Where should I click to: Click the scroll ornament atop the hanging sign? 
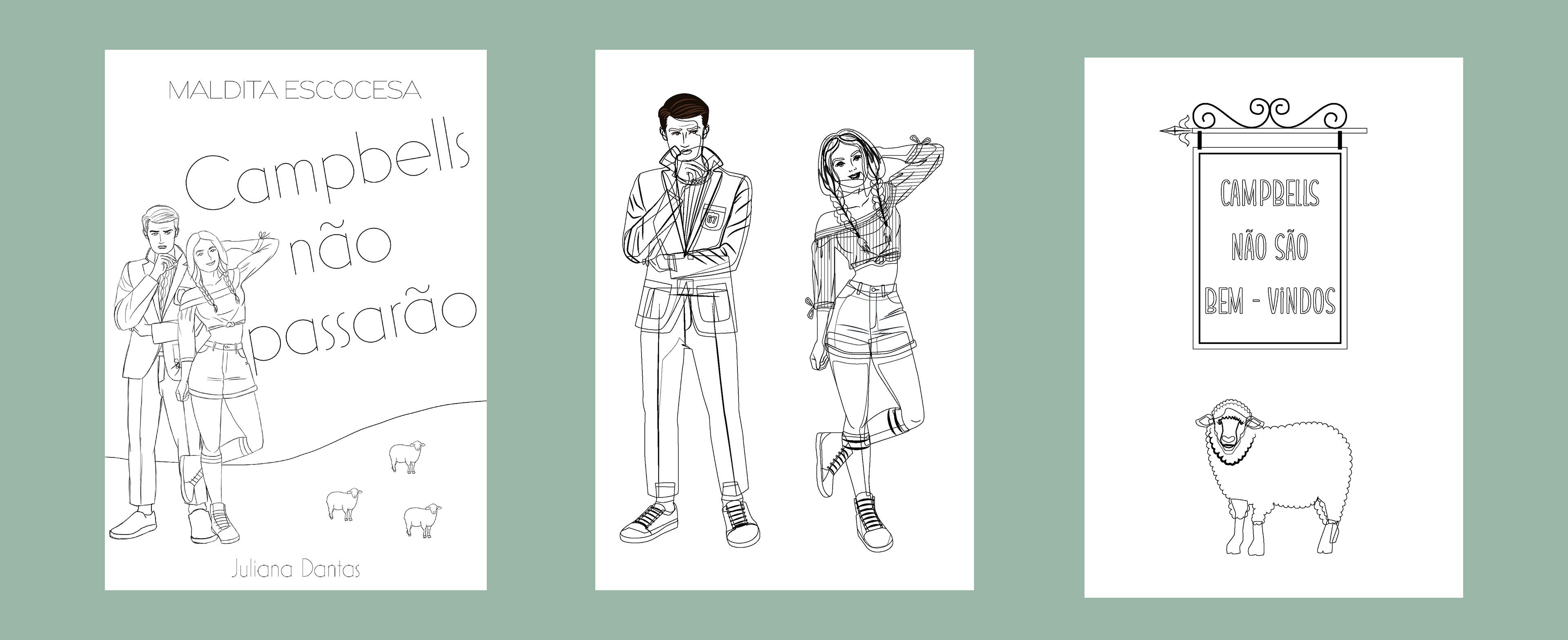[x=1270, y=113]
